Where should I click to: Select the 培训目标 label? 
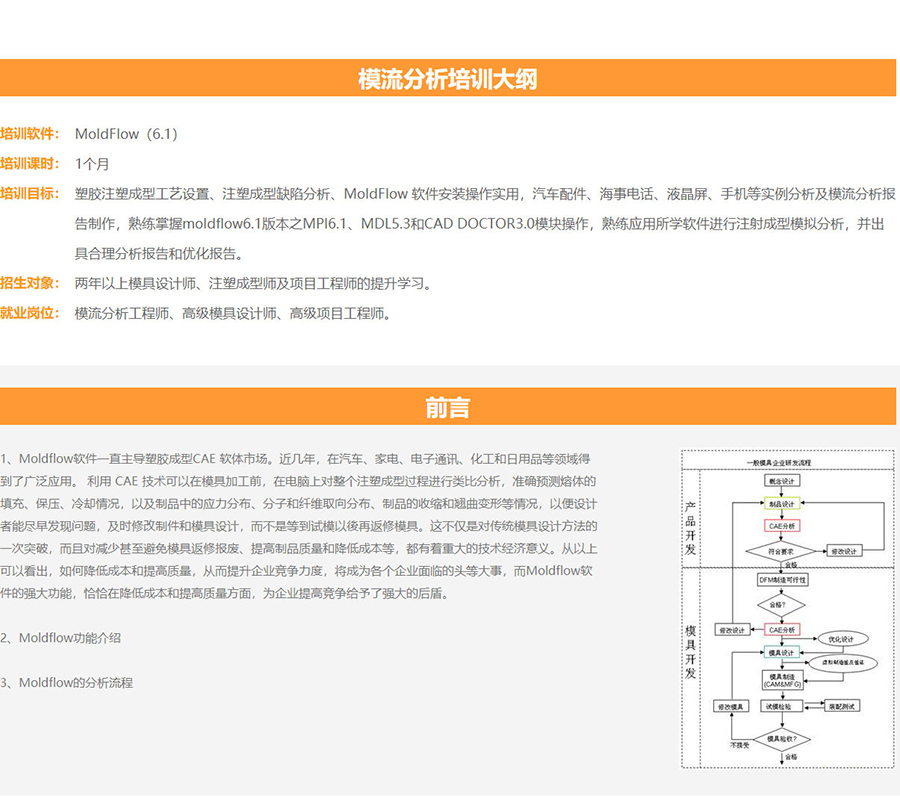pyautogui.click(x=29, y=193)
